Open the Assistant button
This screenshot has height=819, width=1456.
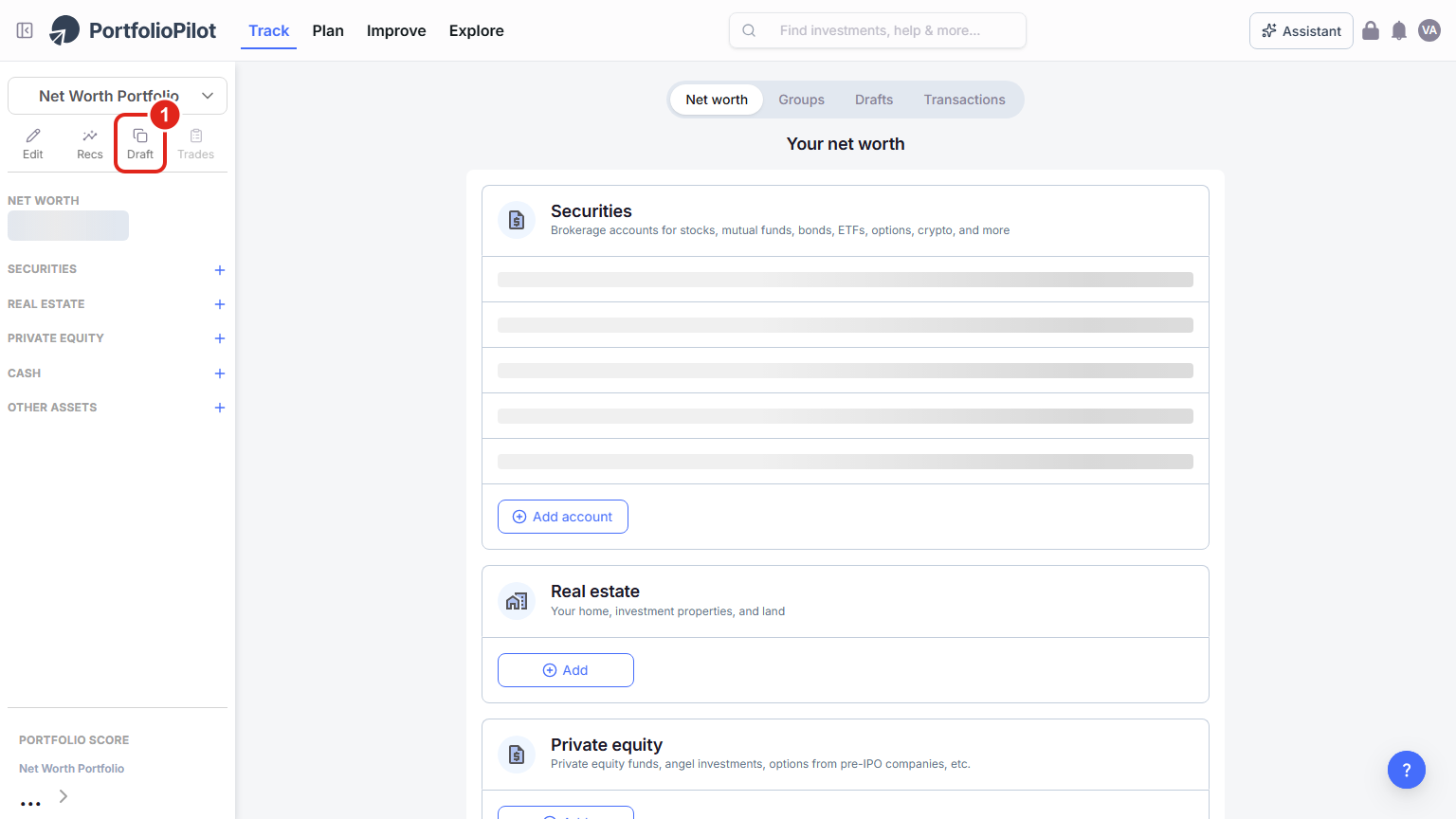click(1301, 30)
